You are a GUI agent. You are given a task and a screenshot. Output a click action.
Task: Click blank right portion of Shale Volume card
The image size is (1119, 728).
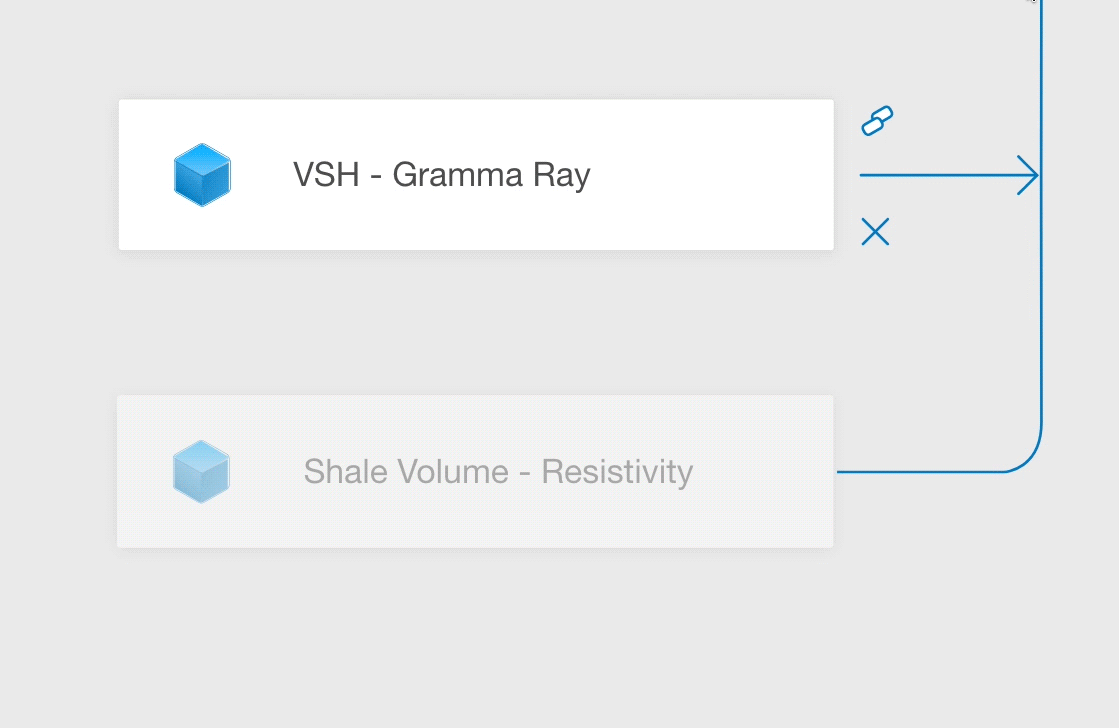point(764,472)
